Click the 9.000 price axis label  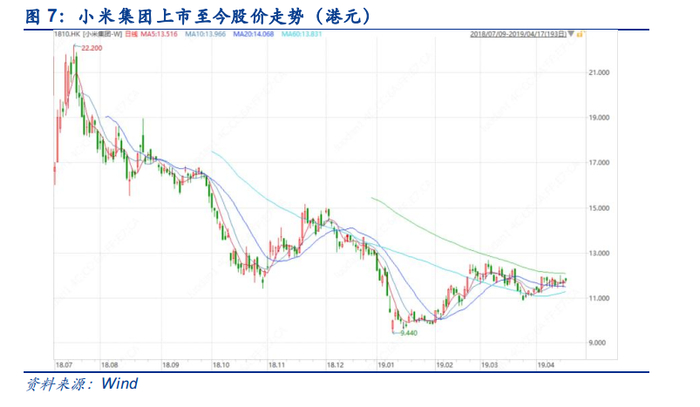point(597,343)
